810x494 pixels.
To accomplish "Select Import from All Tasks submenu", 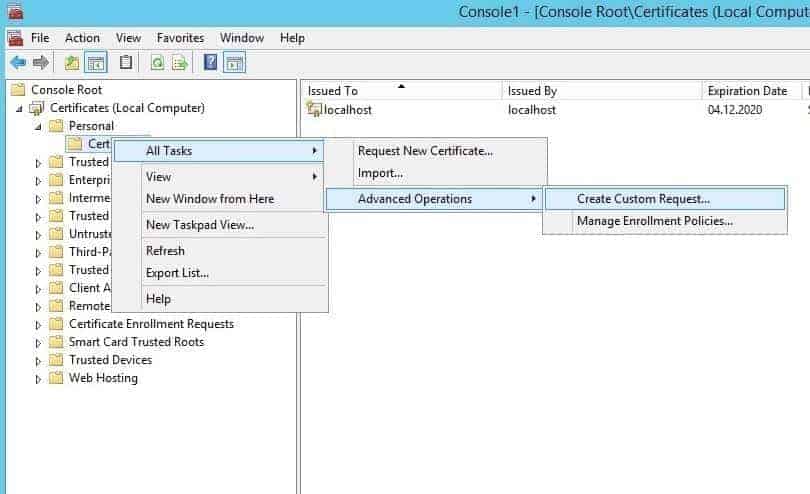I will click(x=380, y=173).
